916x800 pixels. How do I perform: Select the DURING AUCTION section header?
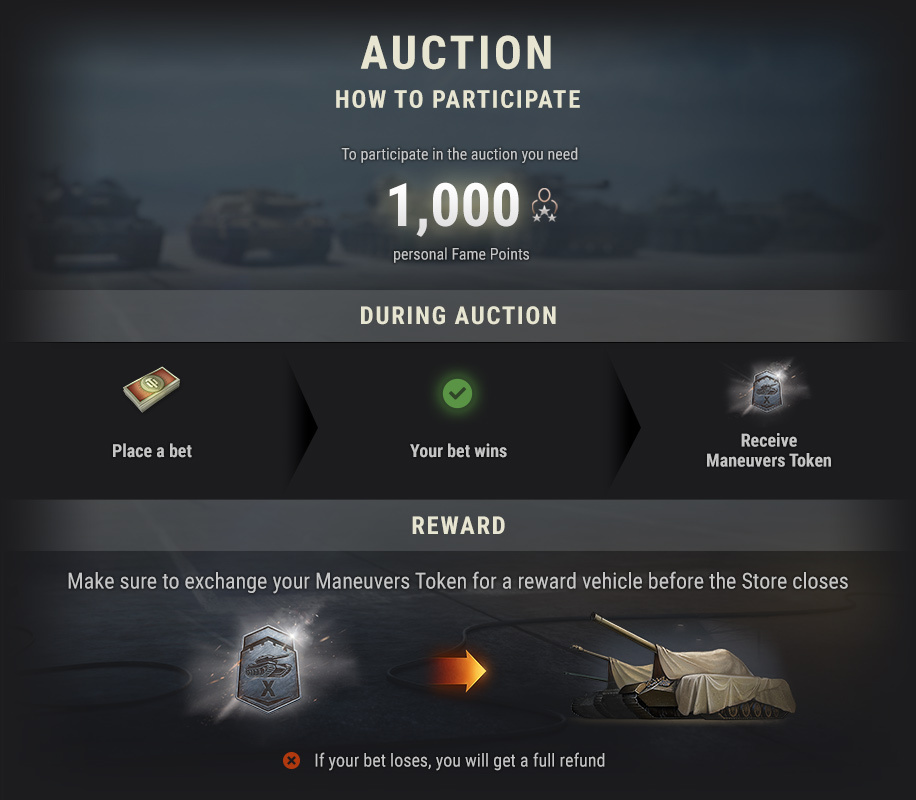458,316
